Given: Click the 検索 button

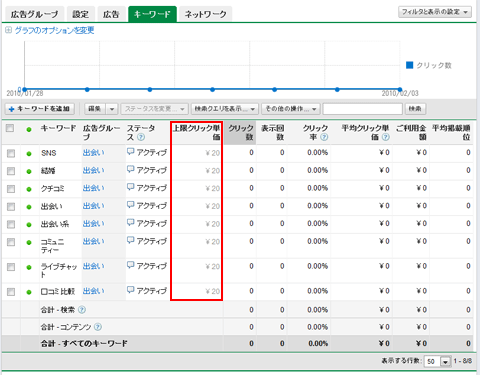Looking at the screenshot, I should (415, 109).
